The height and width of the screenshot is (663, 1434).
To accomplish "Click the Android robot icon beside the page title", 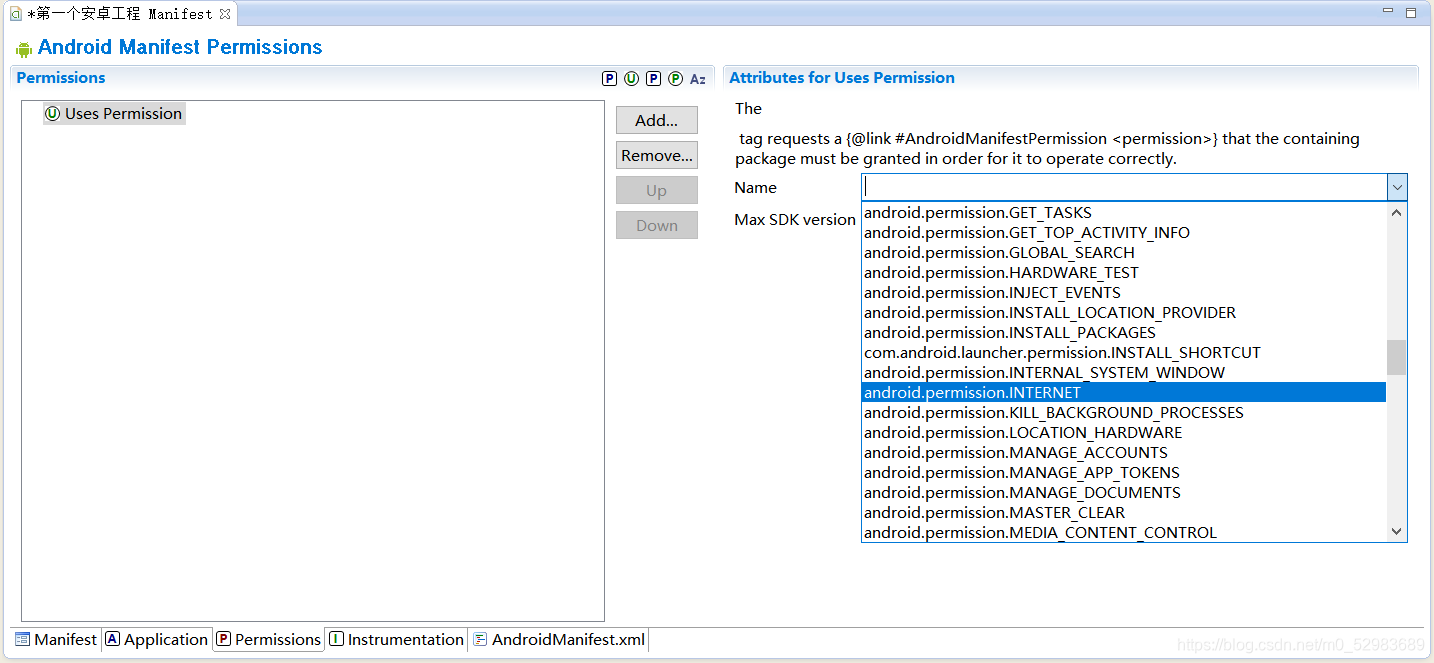I will tap(24, 48).
